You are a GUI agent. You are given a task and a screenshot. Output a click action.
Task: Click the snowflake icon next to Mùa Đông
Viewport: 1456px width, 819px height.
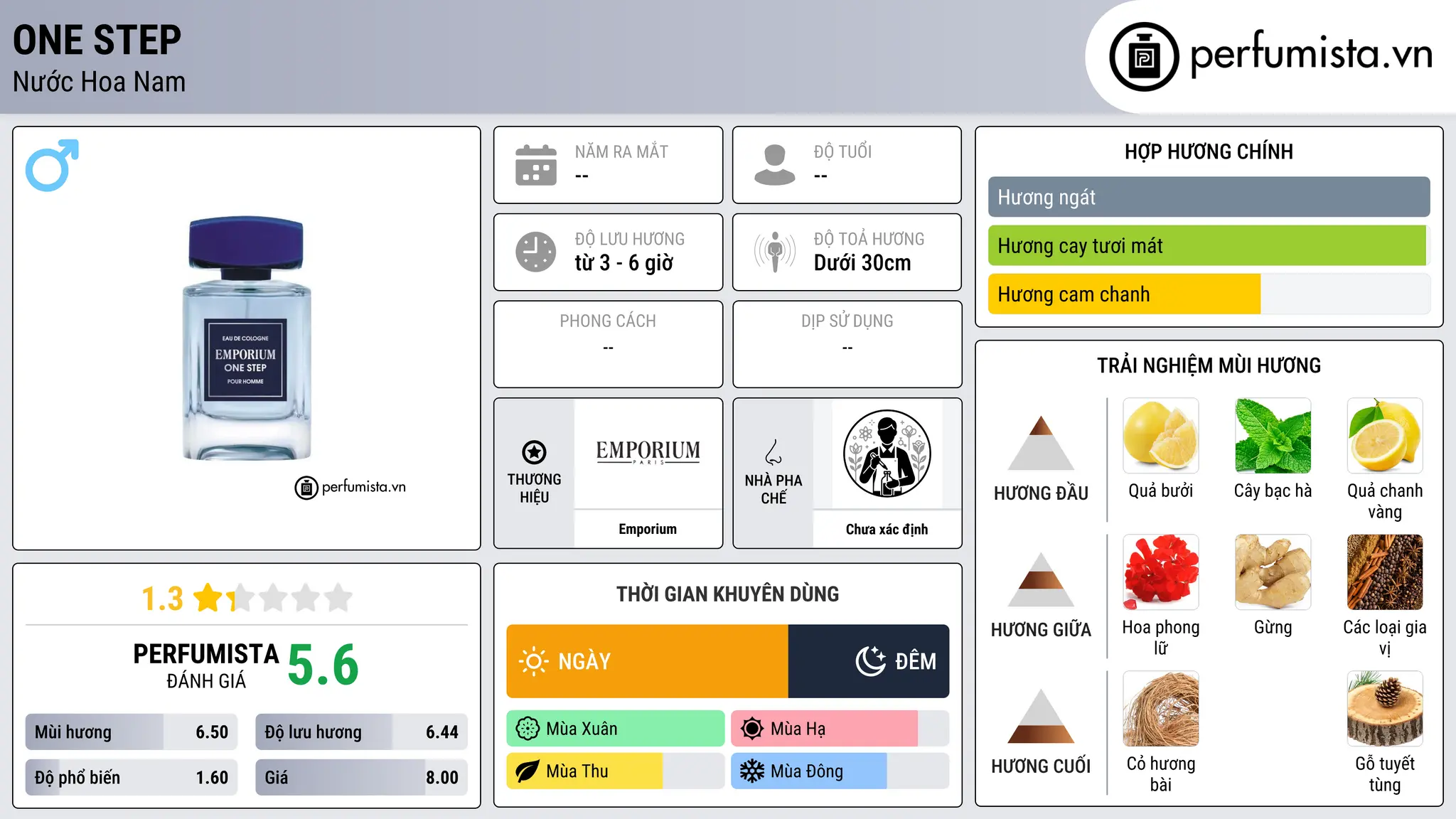(x=752, y=771)
